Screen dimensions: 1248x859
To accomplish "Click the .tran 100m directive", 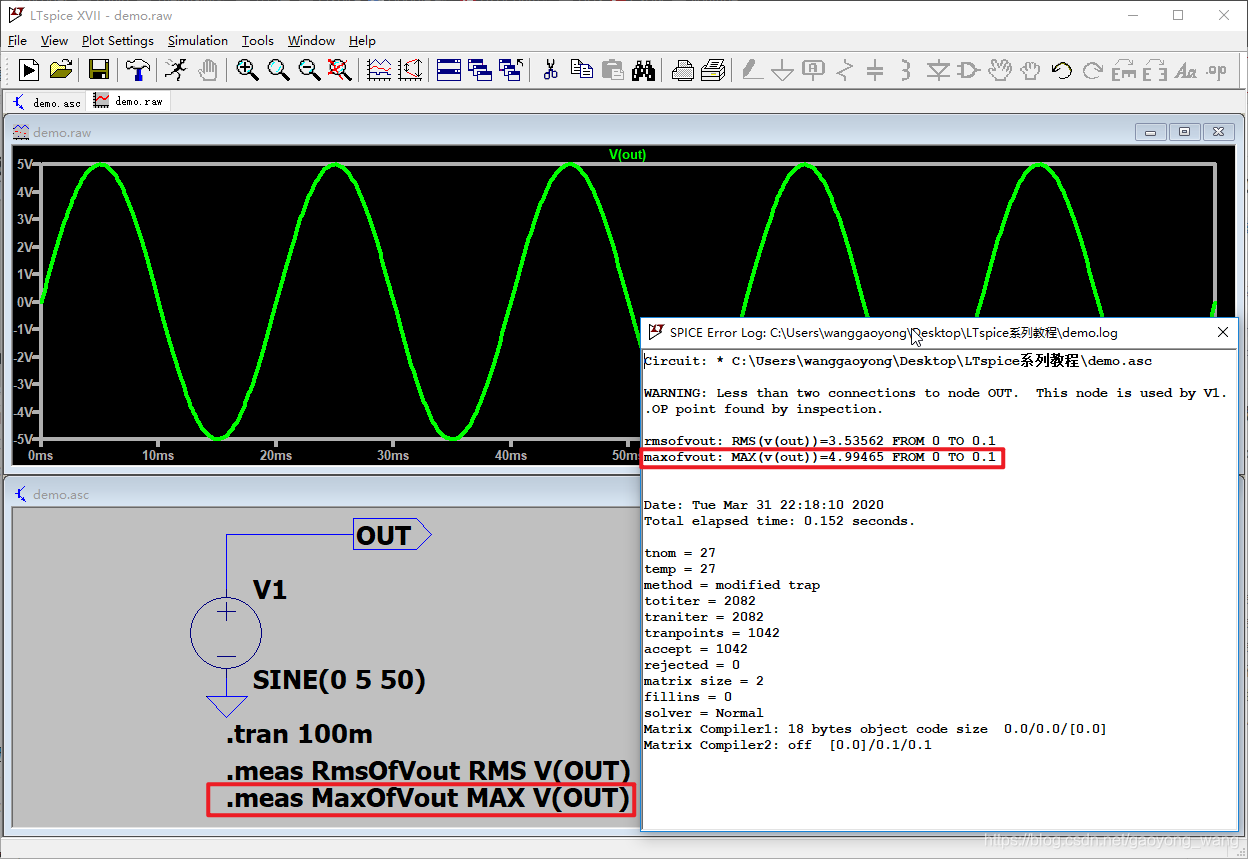I will (x=299, y=734).
